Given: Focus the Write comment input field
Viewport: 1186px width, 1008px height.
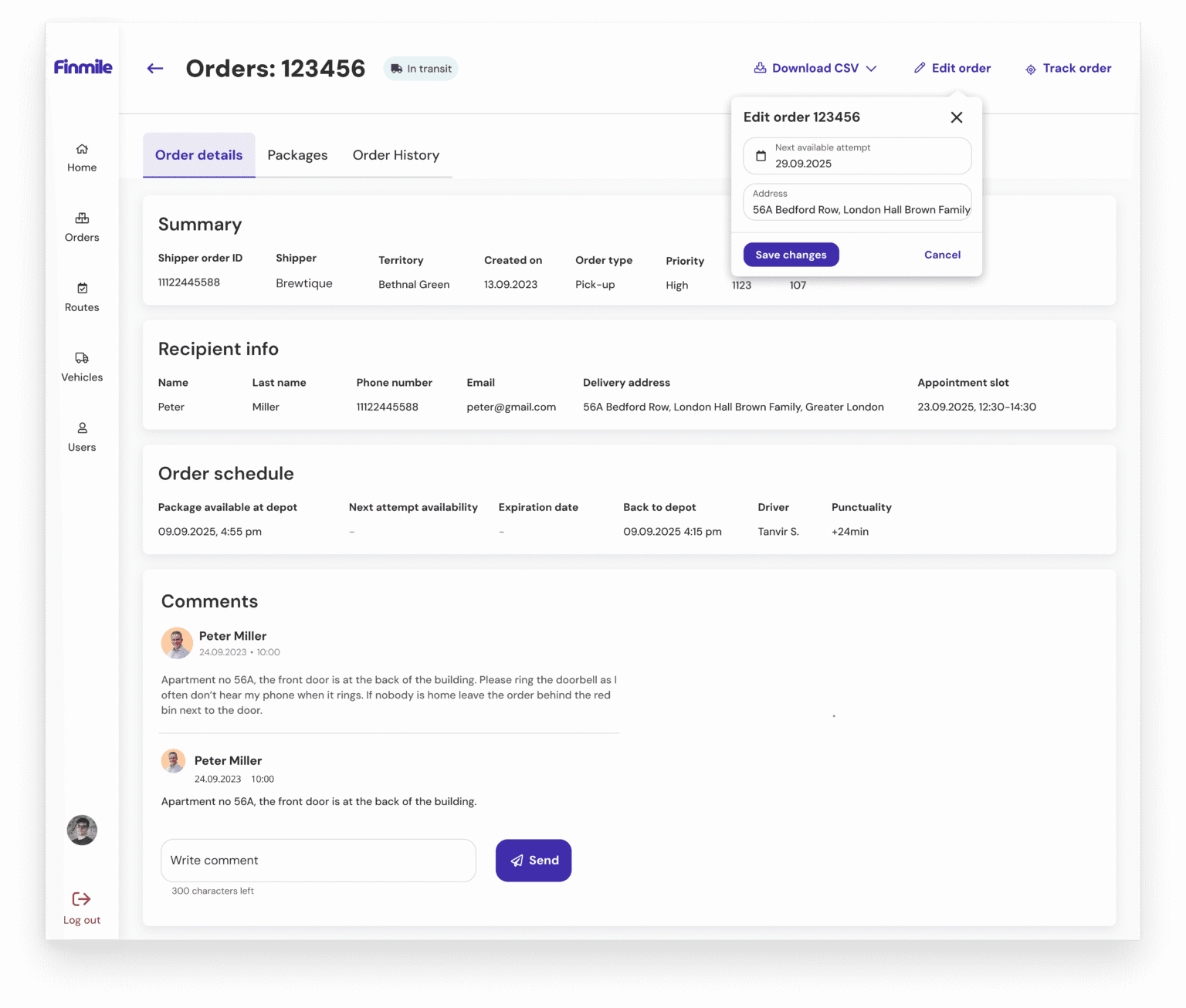Looking at the screenshot, I should [x=318, y=861].
